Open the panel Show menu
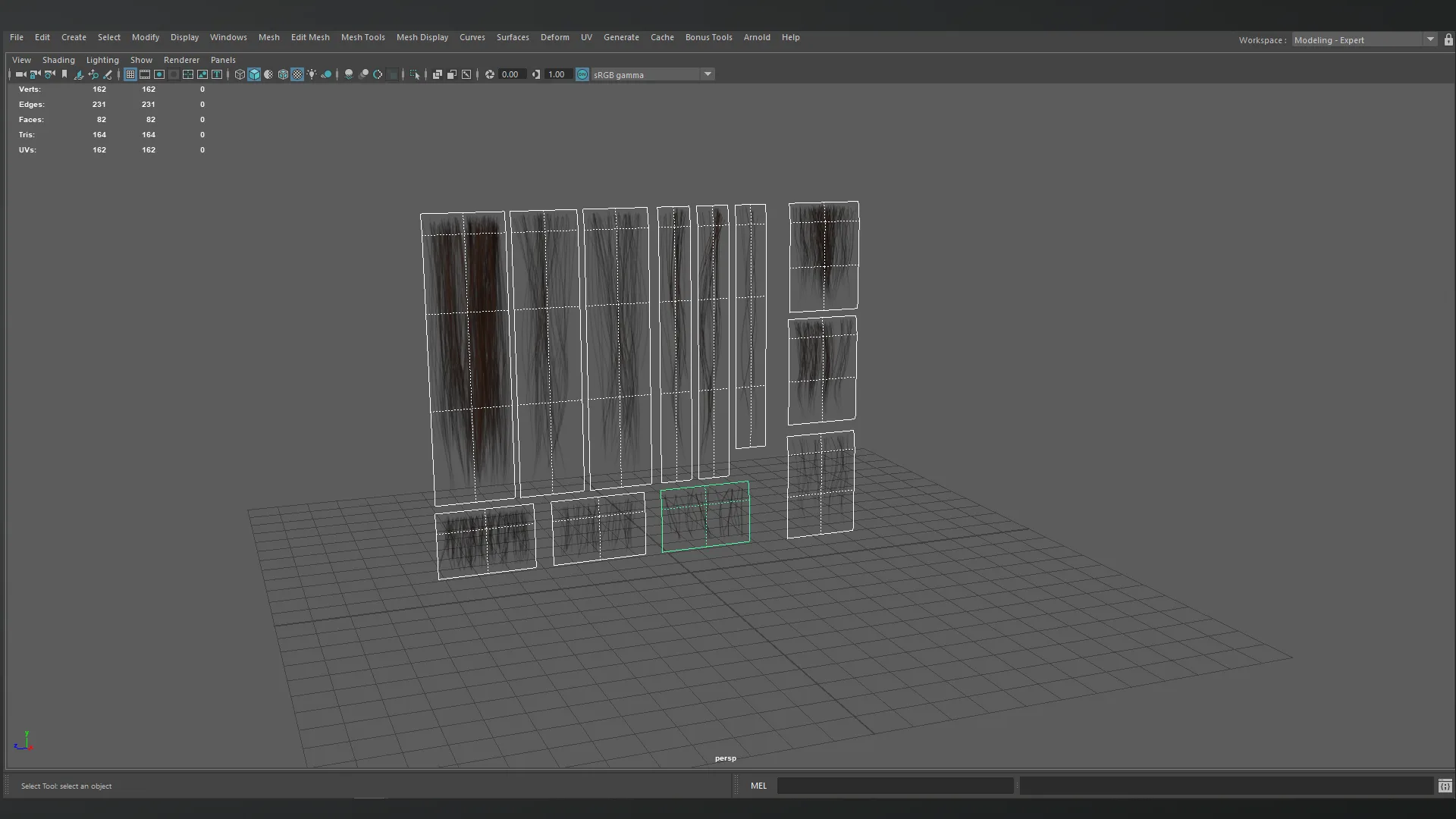Image resolution: width=1456 pixels, height=819 pixels. tap(141, 60)
